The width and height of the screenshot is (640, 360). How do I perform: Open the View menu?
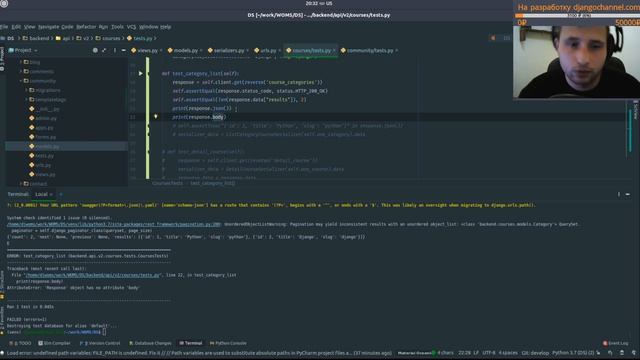coord(29,27)
